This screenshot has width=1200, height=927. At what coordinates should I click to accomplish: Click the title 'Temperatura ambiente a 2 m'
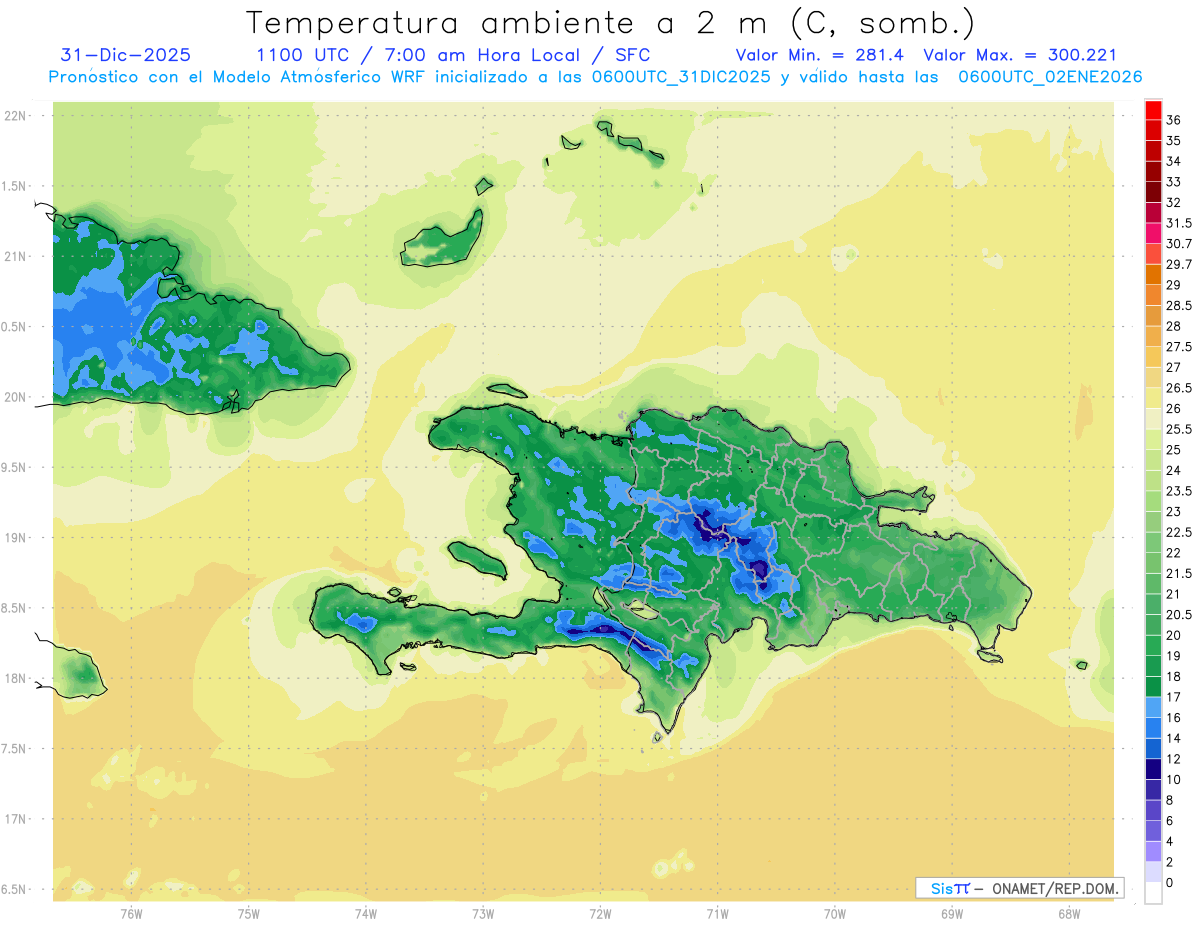(x=511, y=23)
